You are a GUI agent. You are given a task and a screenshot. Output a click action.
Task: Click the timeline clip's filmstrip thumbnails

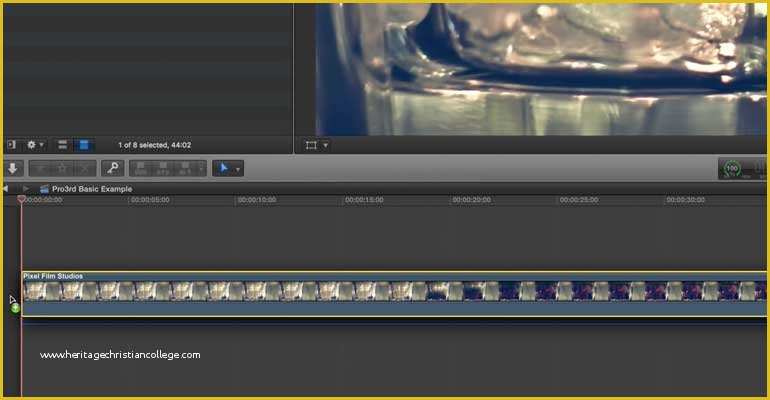click(x=394, y=291)
